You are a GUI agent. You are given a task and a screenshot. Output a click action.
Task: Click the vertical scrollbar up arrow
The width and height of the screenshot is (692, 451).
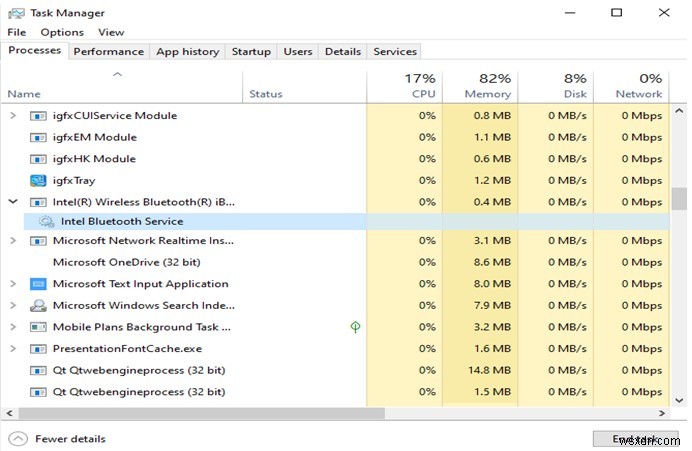pos(679,111)
